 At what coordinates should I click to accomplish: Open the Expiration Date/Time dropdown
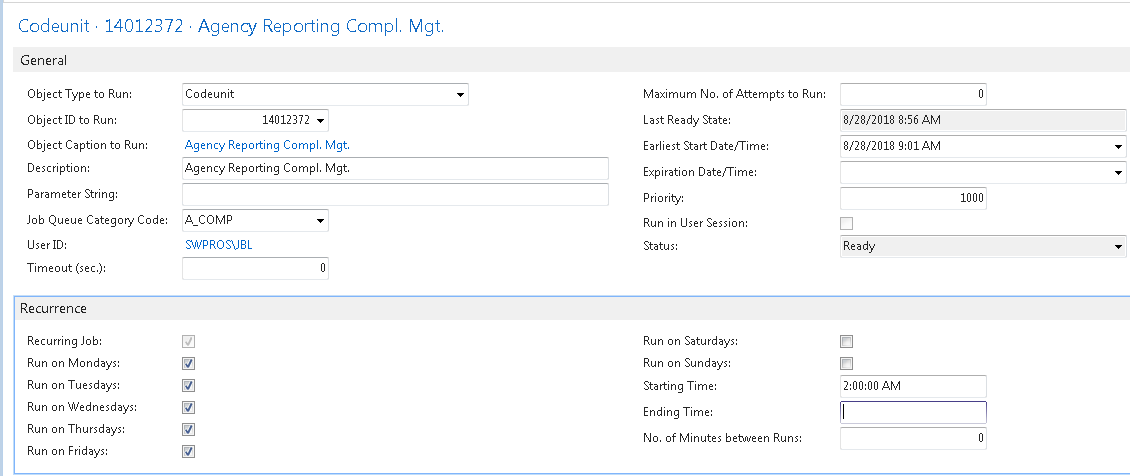pyautogui.click(x=1118, y=173)
